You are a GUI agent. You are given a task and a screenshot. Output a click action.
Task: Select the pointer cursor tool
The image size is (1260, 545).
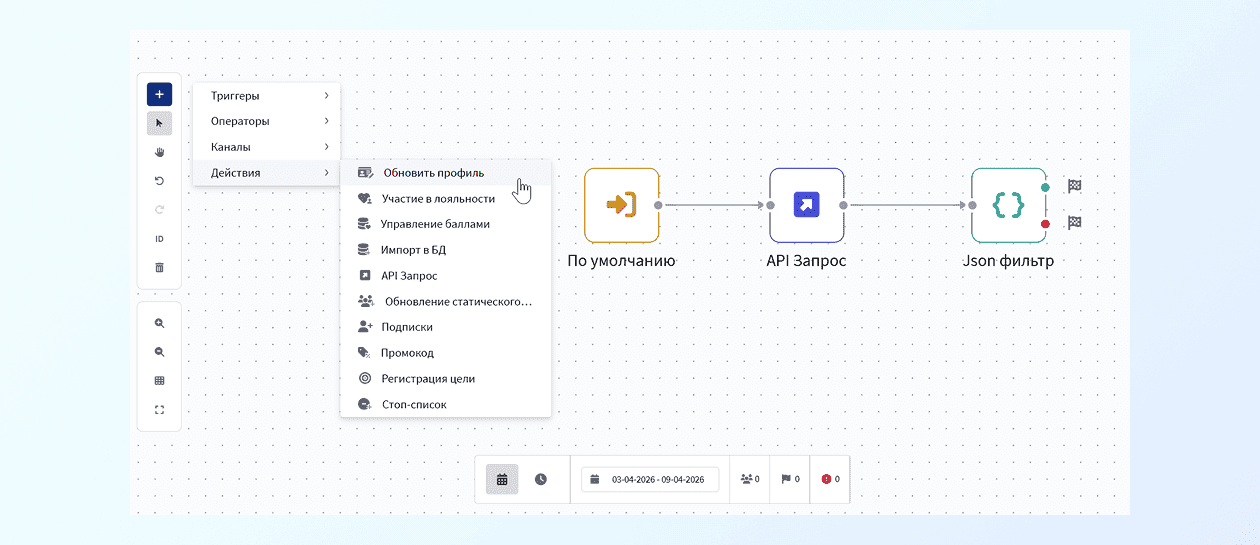(x=159, y=123)
